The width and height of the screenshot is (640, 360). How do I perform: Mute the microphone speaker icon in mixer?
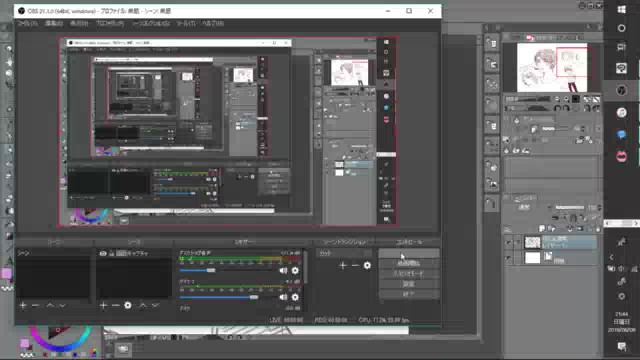click(283, 297)
